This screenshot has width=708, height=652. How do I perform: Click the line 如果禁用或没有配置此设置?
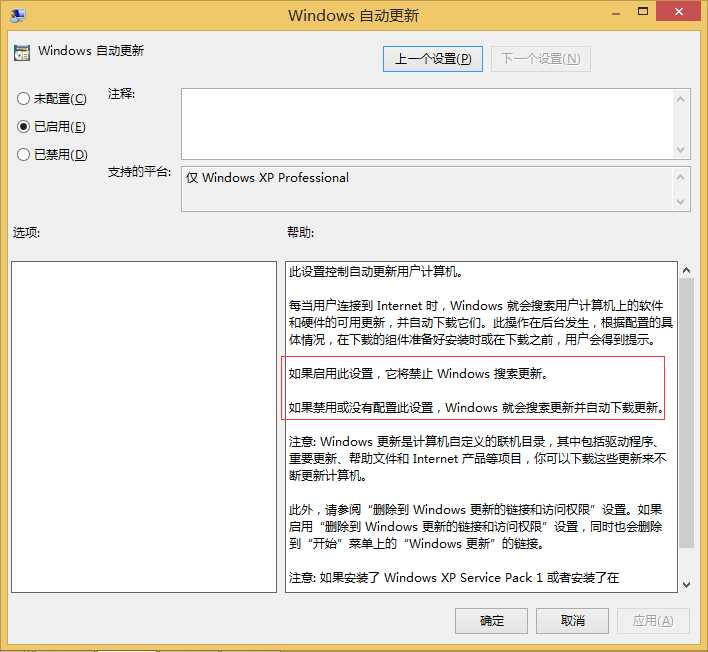[x=476, y=408]
